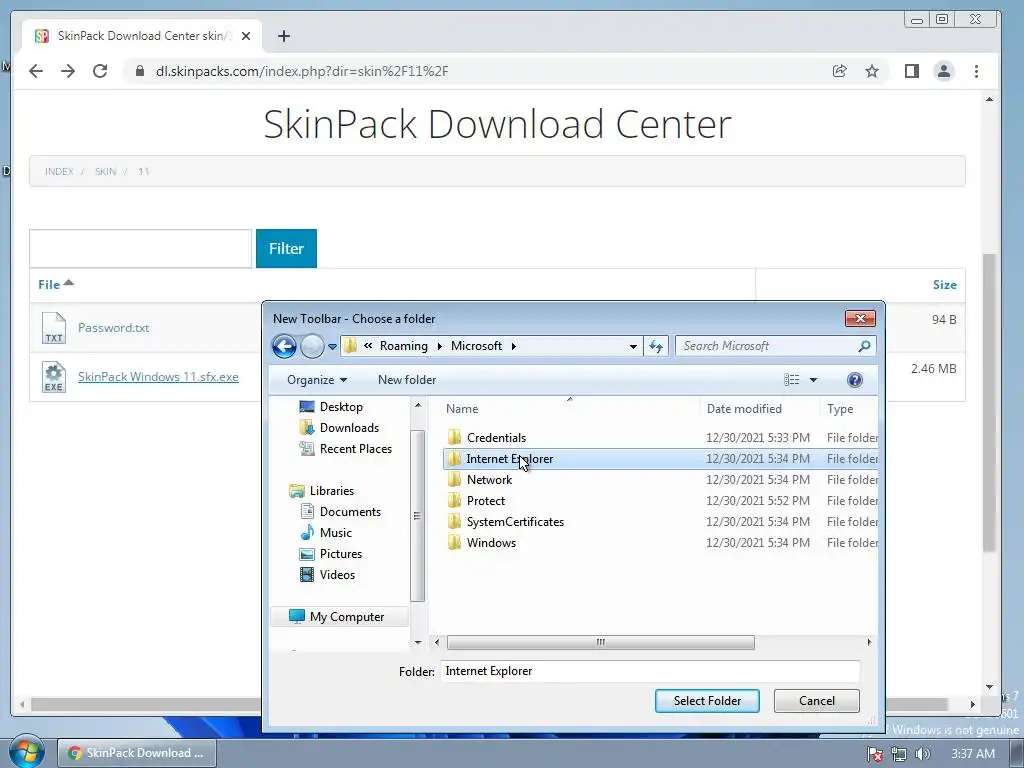The height and width of the screenshot is (768, 1024).
Task: Select the Credentials folder
Action: point(496,438)
